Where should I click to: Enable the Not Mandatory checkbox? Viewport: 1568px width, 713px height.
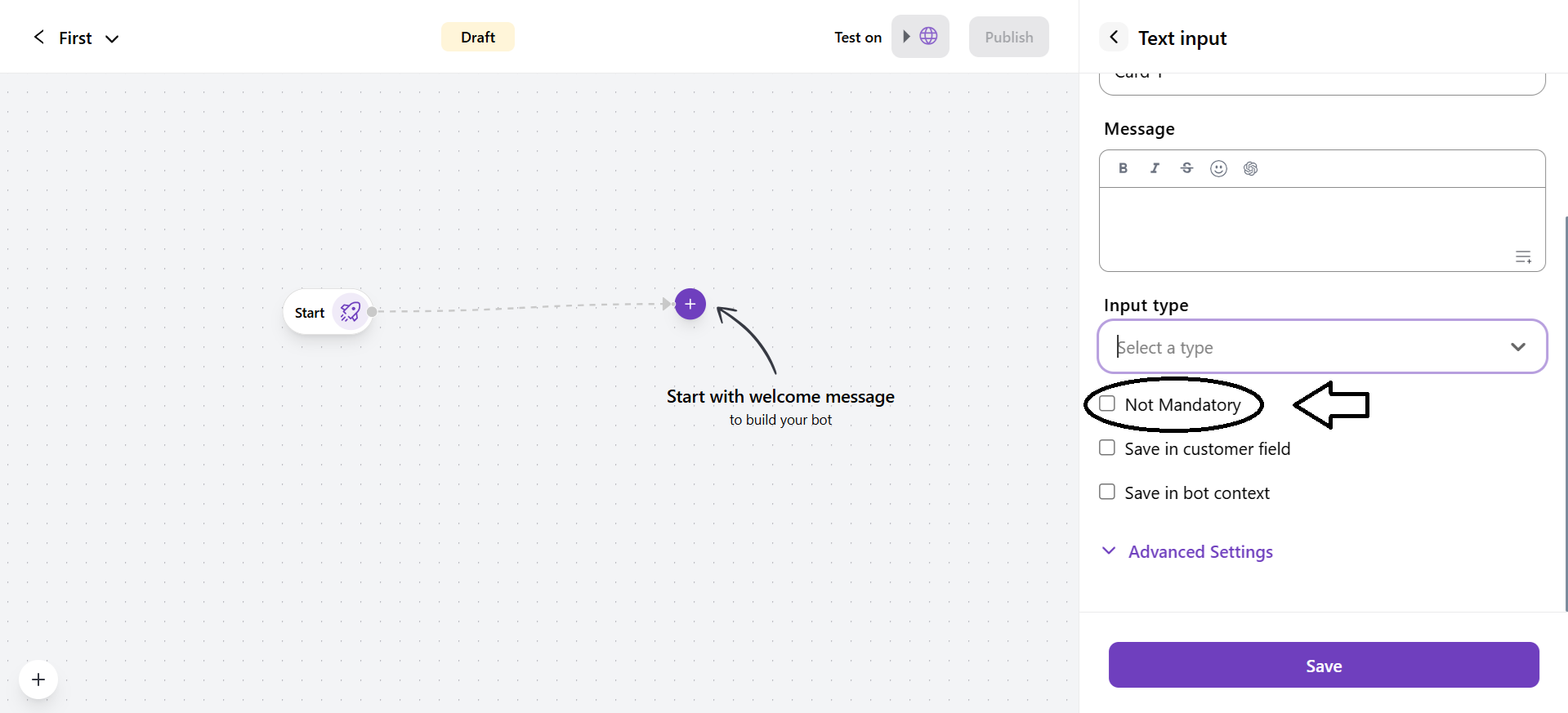1107,404
